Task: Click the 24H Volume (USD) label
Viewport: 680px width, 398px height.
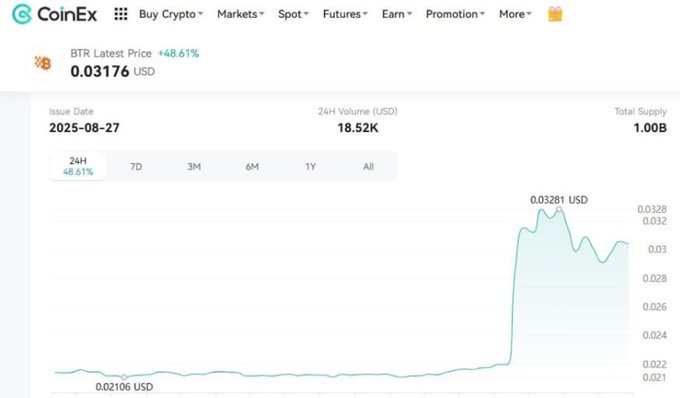Action: tap(358, 111)
